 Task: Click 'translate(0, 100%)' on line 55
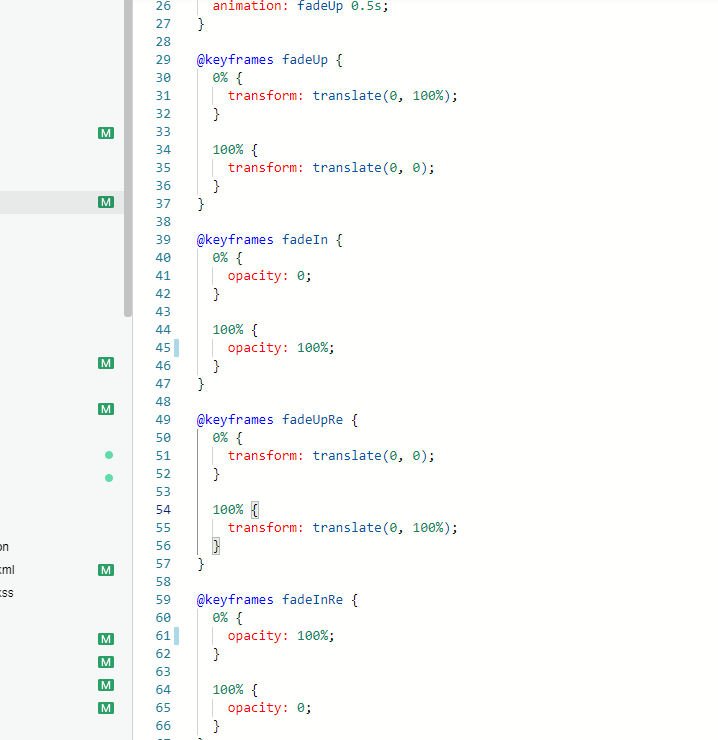(x=380, y=528)
